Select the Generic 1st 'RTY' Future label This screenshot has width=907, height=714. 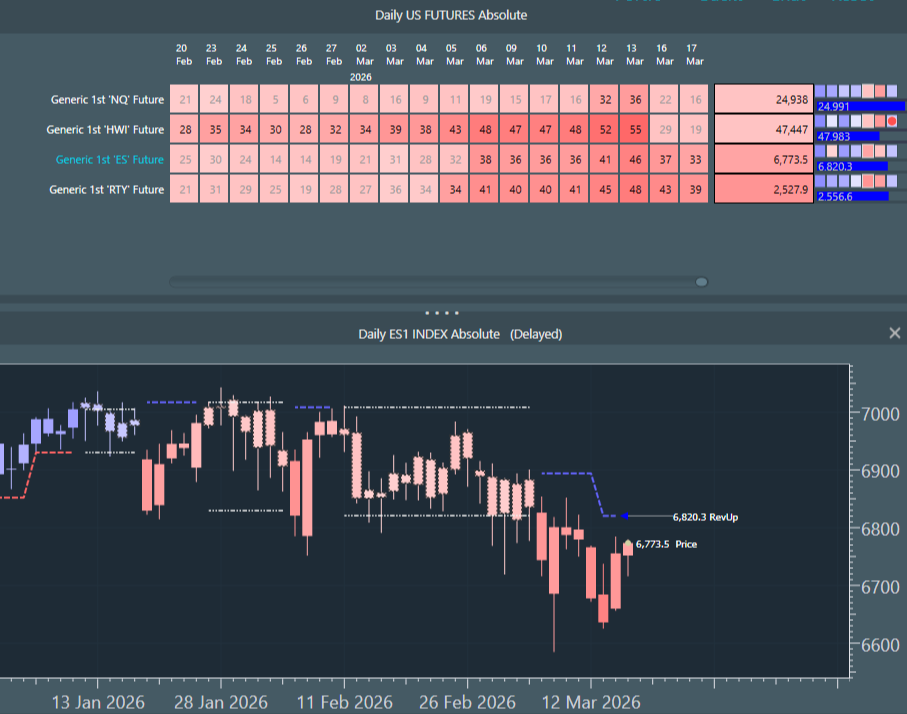click(106, 189)
